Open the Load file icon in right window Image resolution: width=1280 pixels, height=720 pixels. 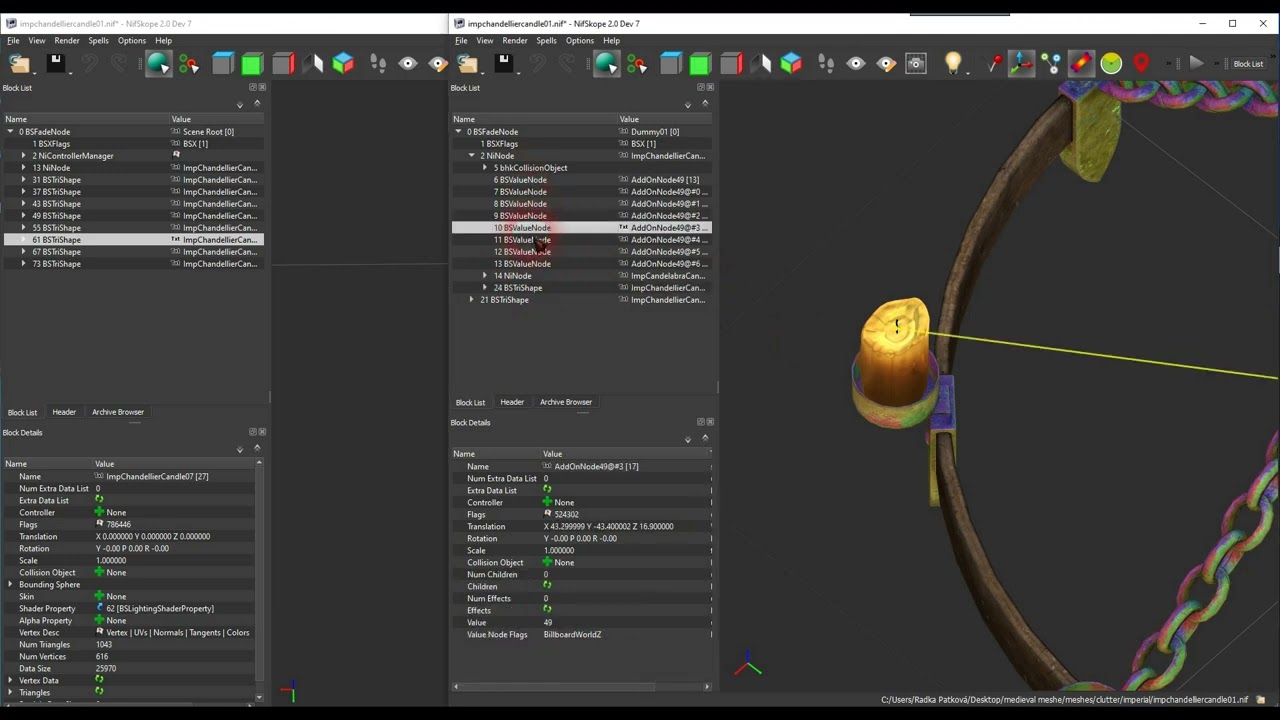click(467, 64)
